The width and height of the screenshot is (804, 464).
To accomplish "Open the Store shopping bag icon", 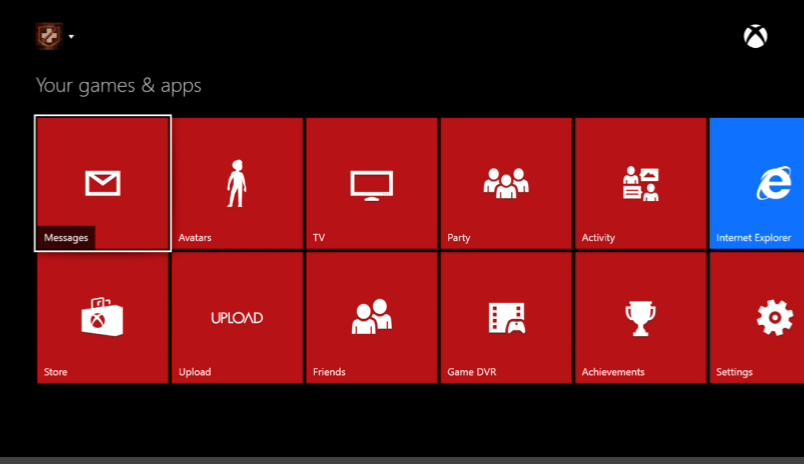I will click(102, 317).
